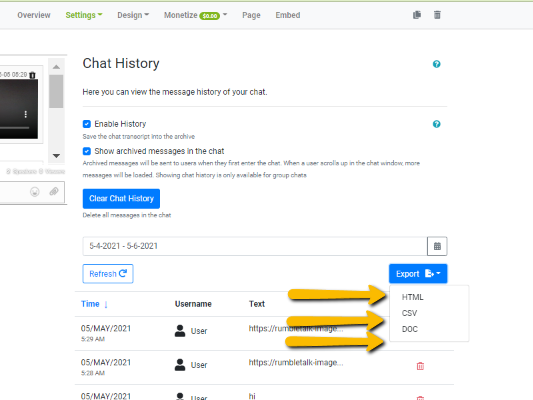
Task: Select HTML export option
Action: [x=412, y=297]
